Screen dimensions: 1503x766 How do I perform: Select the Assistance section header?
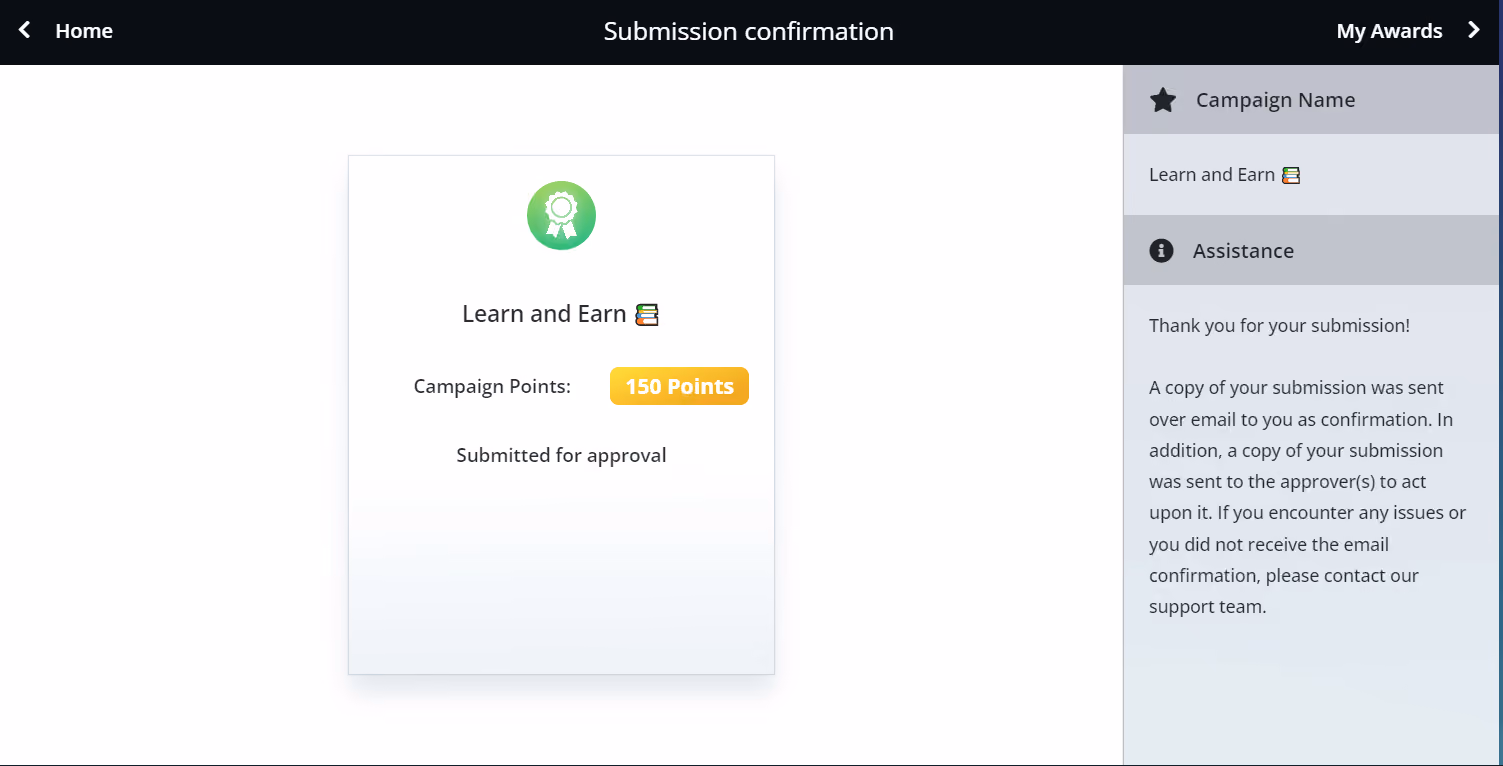pos(1312,250)
